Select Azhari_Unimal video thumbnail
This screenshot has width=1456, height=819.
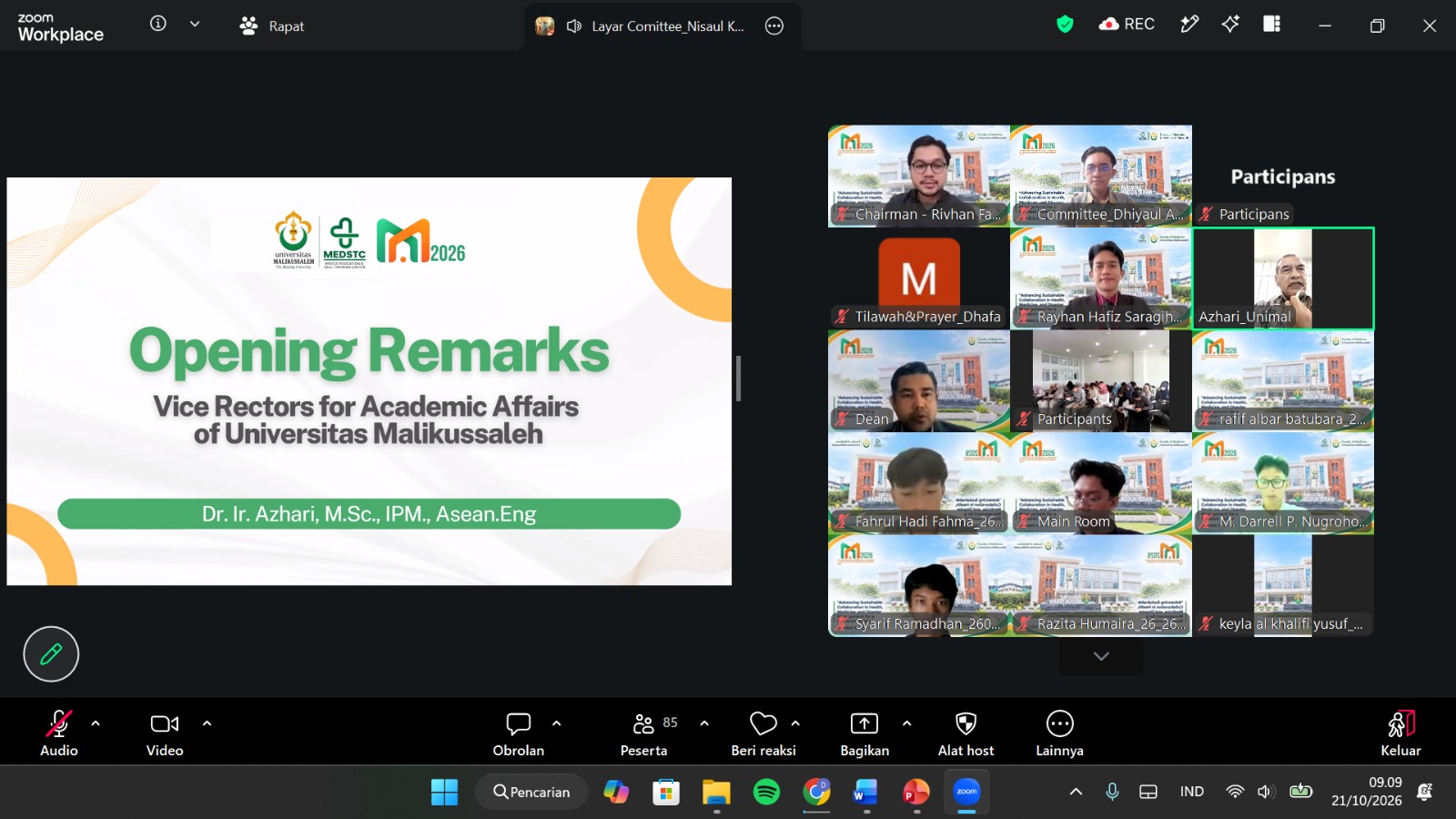tap(1283, 278)
